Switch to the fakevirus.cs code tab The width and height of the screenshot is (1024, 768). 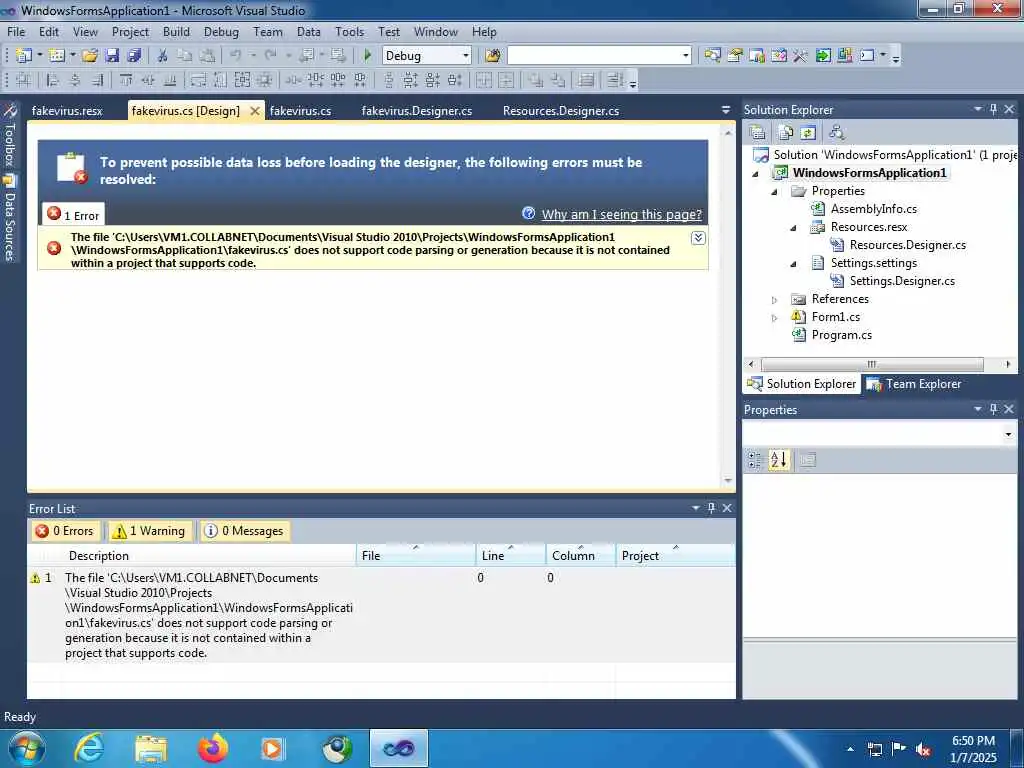(x=300, y=110)
